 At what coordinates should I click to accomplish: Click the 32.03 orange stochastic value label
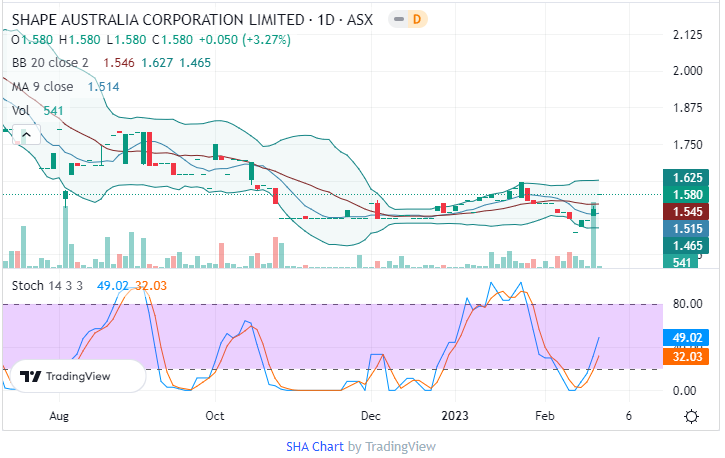685,355
